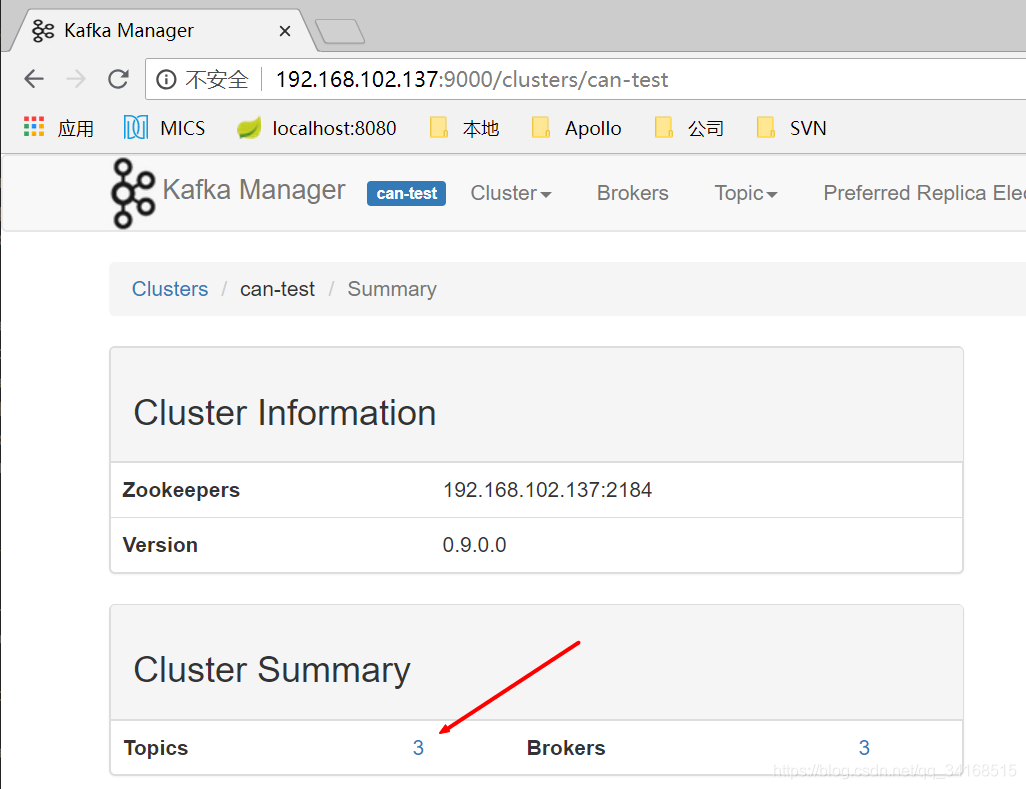Open a new browser tab
Image resolution: width=1026 pixels, height=789 pixels.
tap(340, 31)
